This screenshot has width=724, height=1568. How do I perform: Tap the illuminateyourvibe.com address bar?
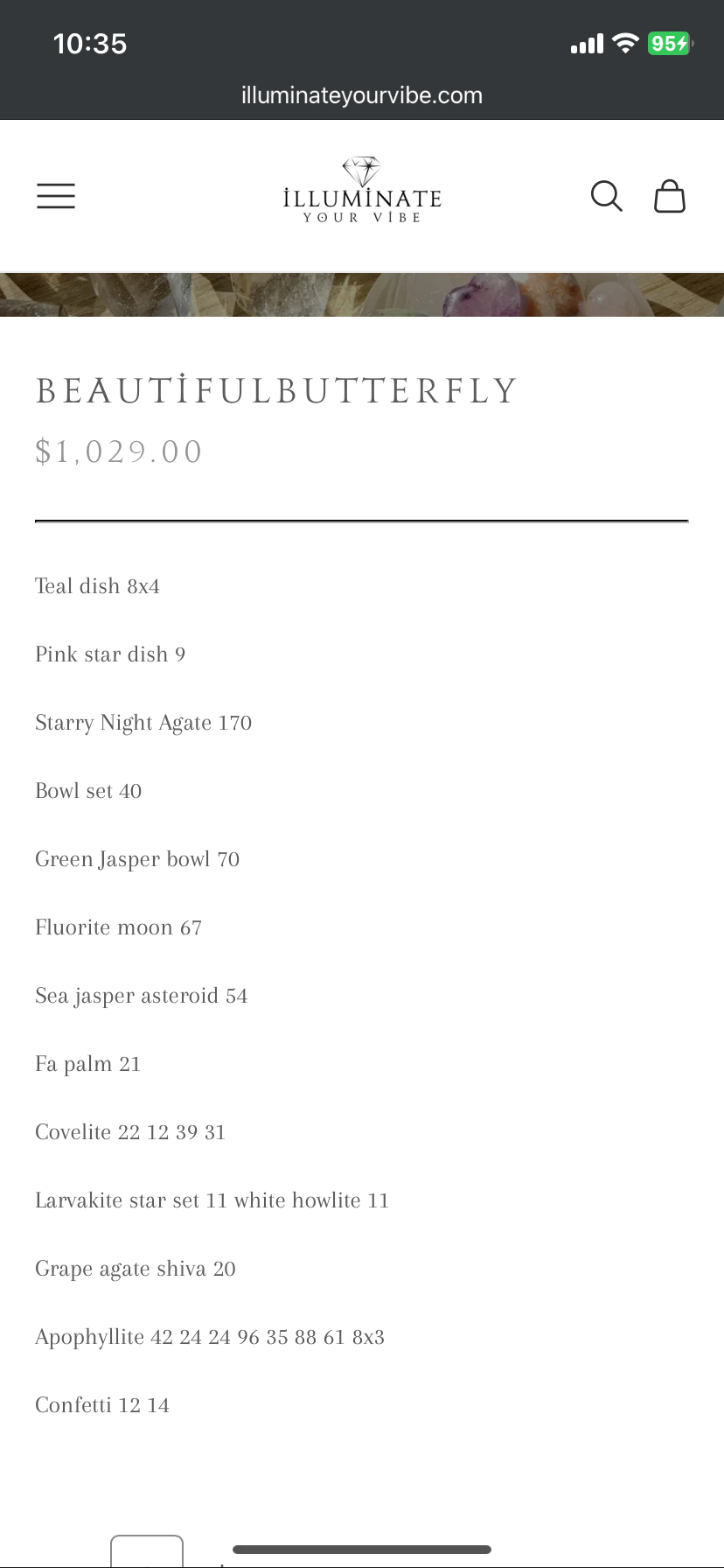[362, 95]
